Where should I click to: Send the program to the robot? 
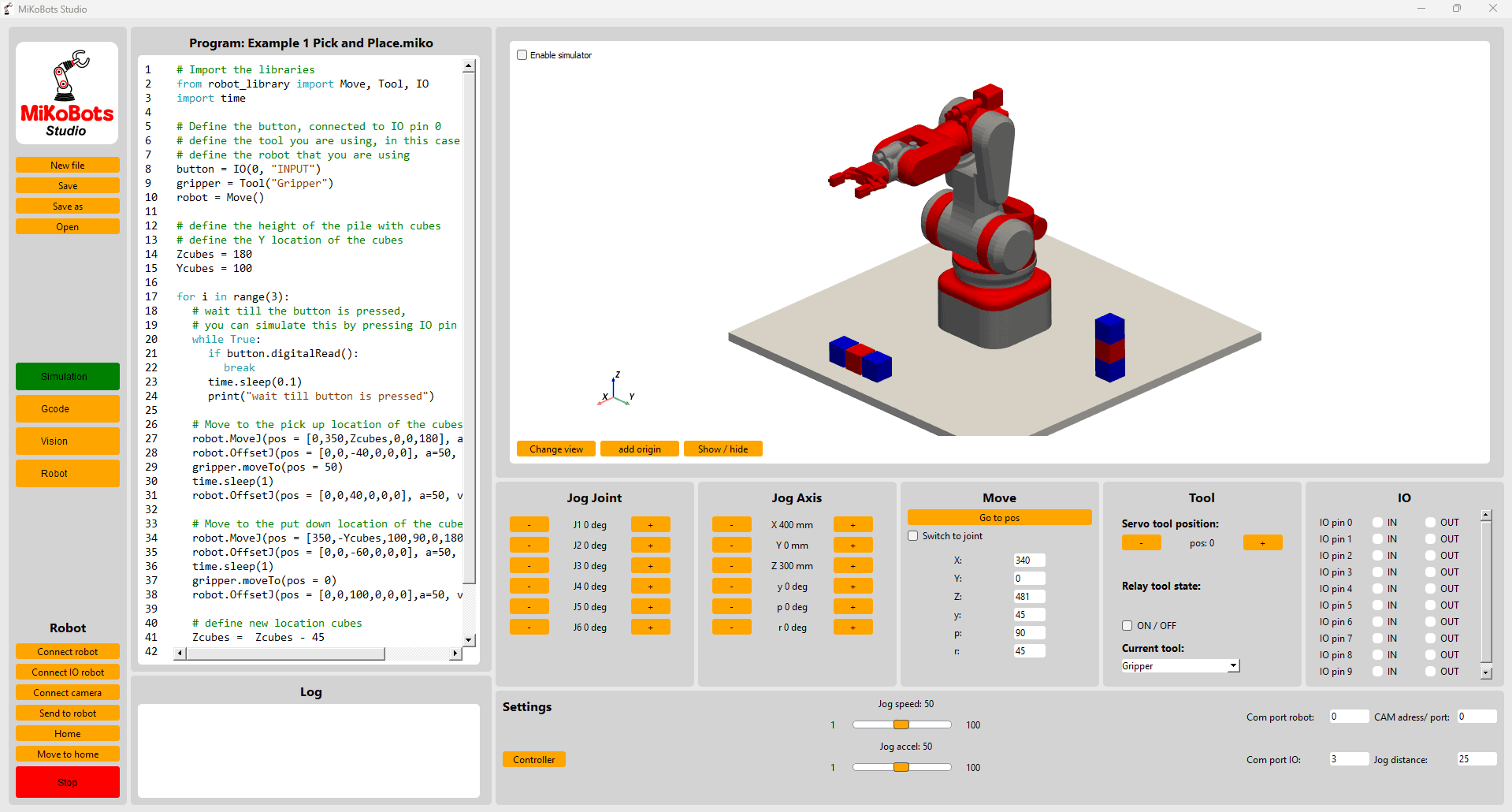pos(67,713)
